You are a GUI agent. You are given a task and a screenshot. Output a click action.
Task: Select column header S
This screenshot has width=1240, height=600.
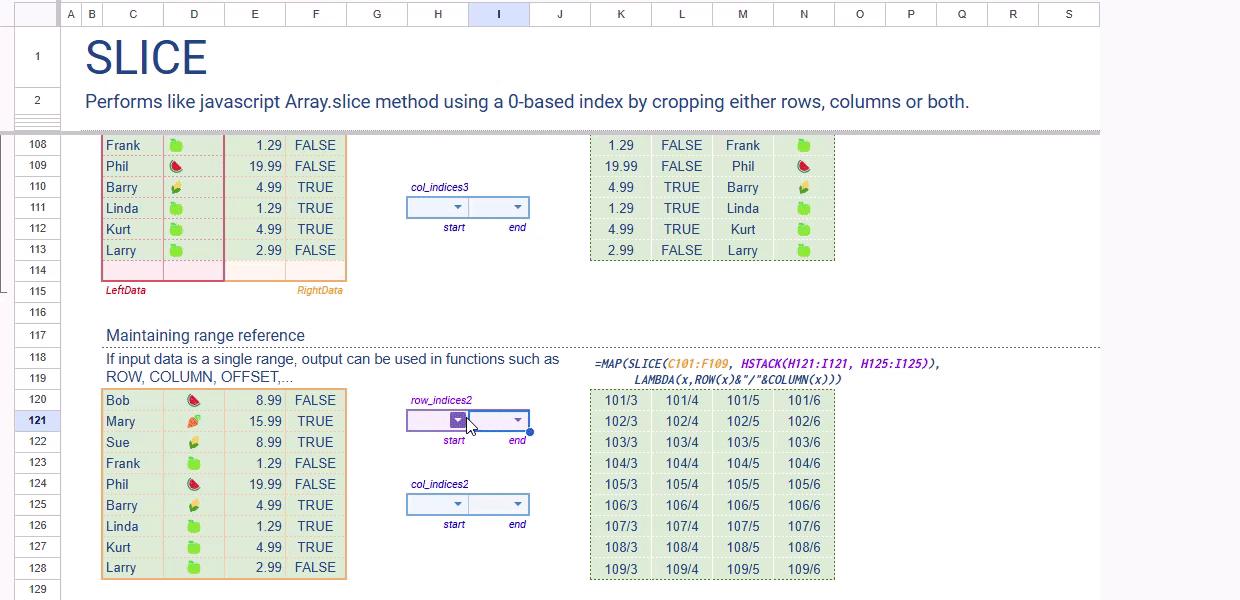(1069, 14)
